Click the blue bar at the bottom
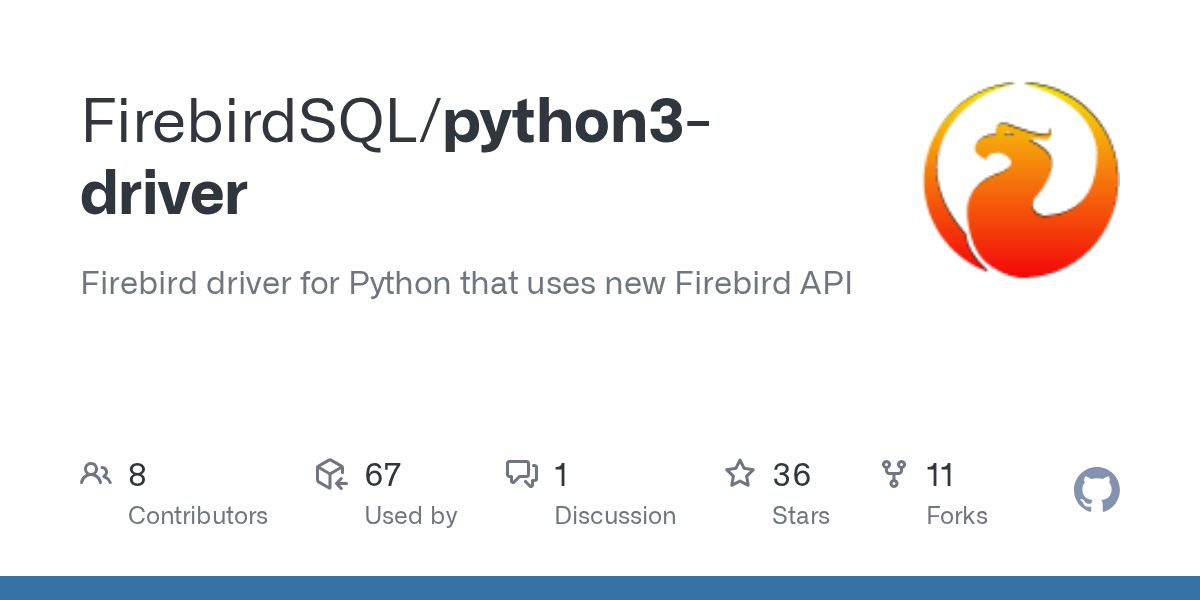The width and height of the screenshot is (1200, 600). tap(600, 588)
